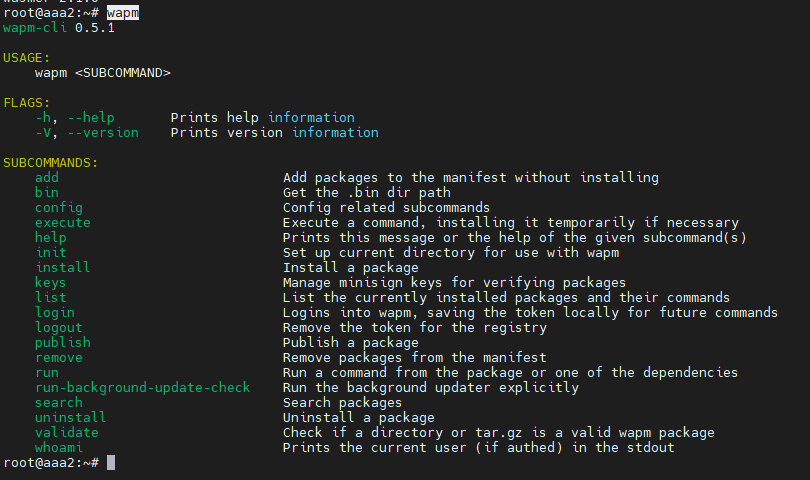
Task: Click the 'run-background-update-check' subcommand name
Action: (143, 388)
